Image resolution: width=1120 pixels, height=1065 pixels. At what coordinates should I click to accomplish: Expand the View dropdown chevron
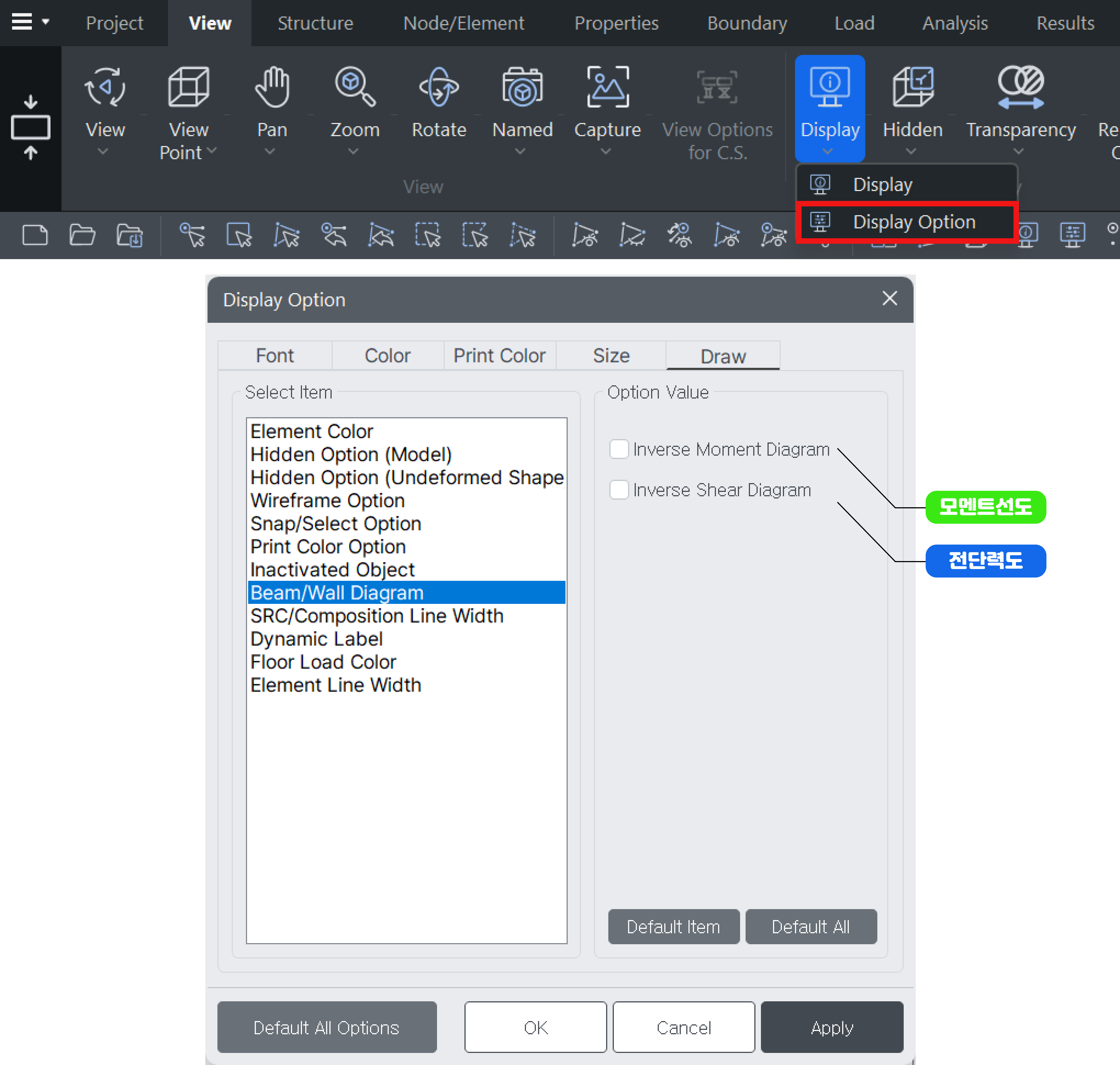click(x=103, y=152)
